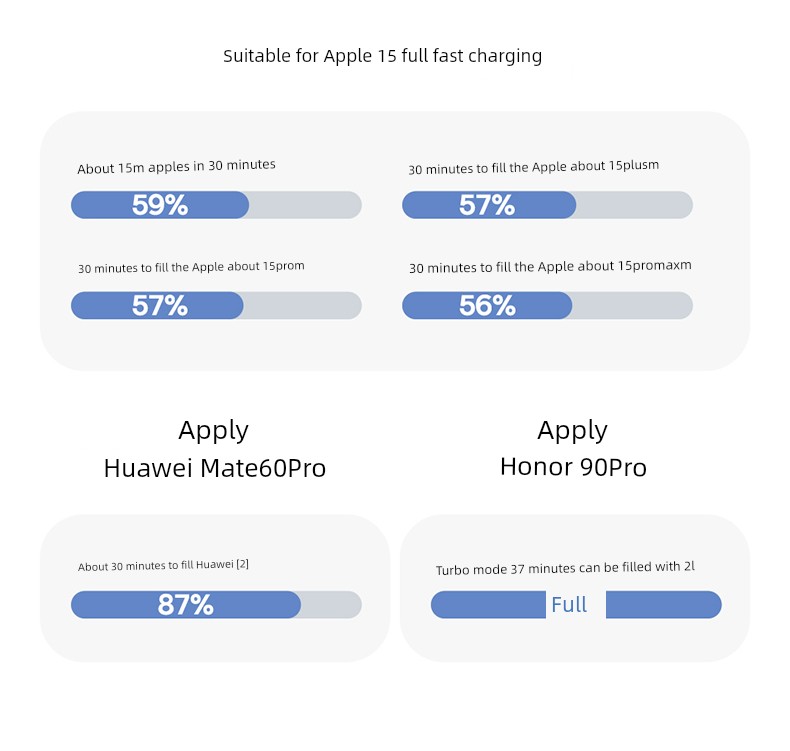The height and width of the screenshot is (751, 790).
Task: Click the 'Full' label text
Action: [x=569, y=604]
